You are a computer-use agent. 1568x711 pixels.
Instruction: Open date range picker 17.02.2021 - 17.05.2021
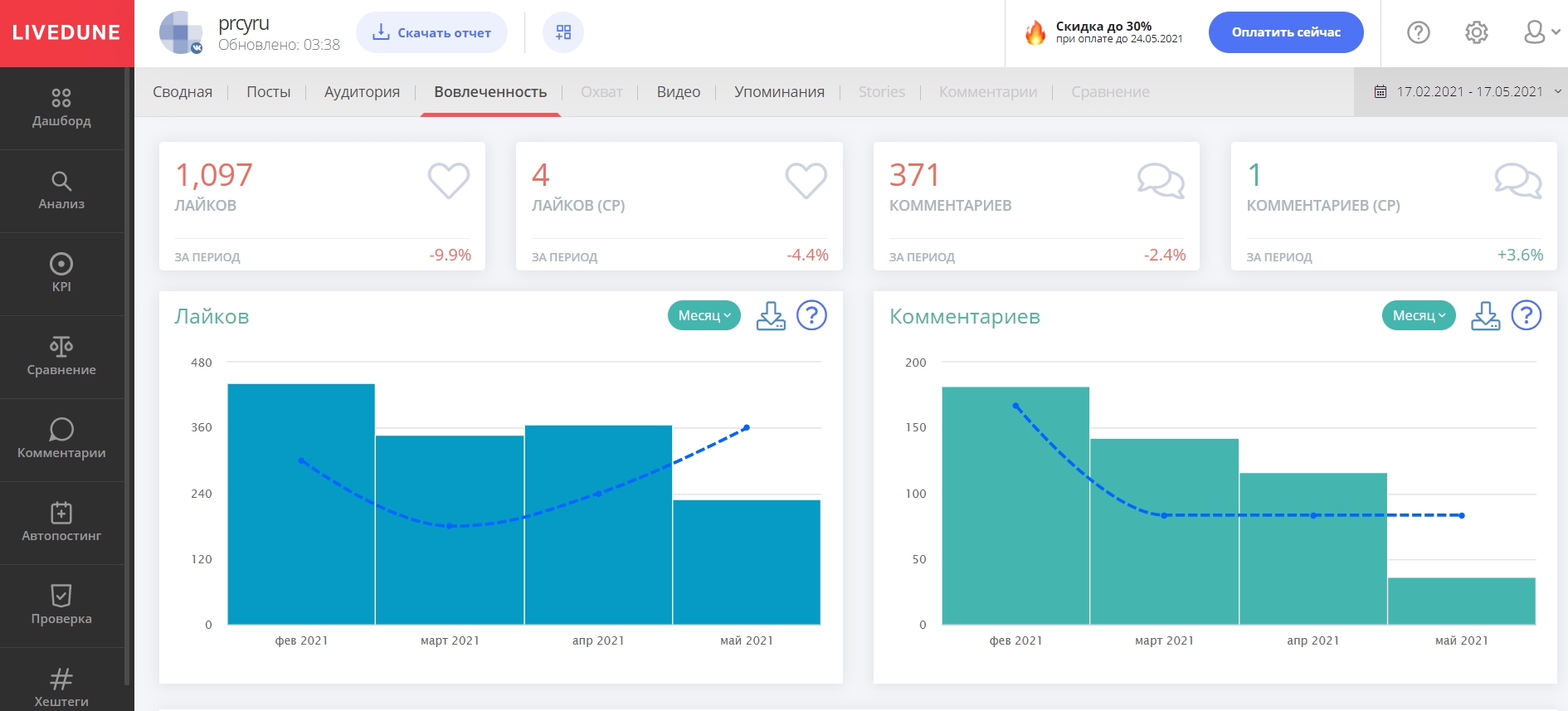1468,92
